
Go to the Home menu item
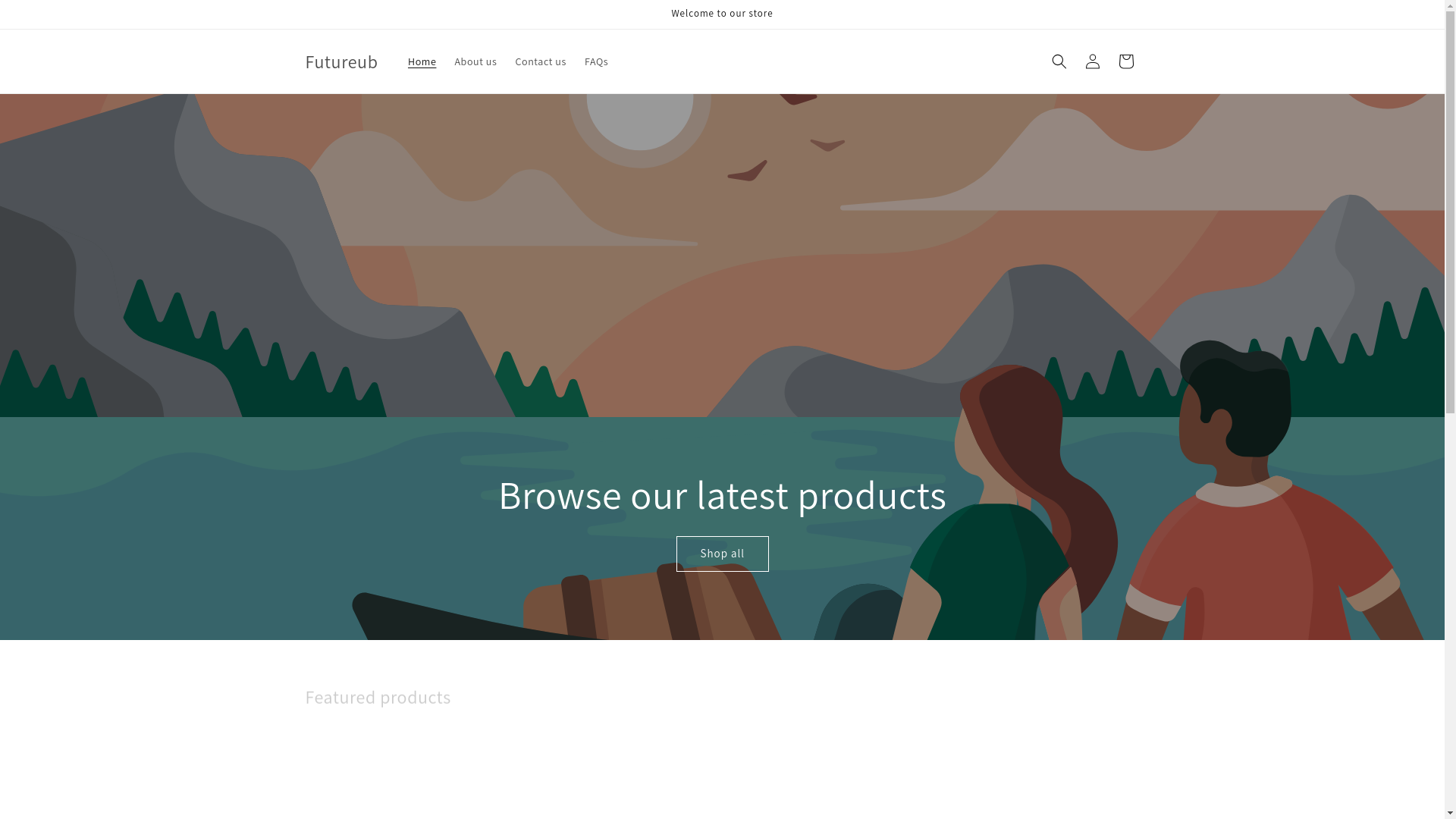coord(422,61)
